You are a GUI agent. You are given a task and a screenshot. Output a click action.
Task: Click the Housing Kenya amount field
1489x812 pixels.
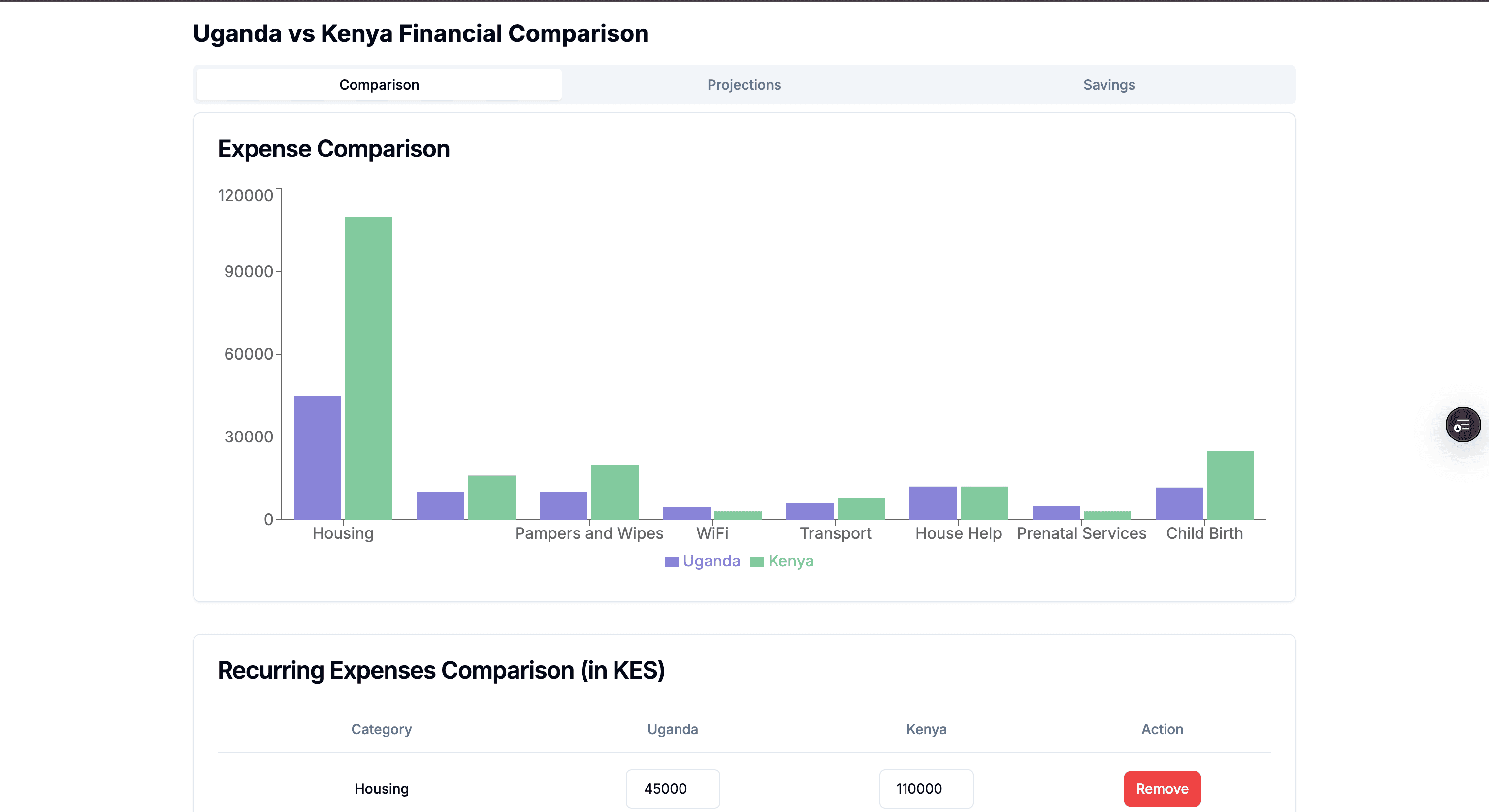pos(926,788)
